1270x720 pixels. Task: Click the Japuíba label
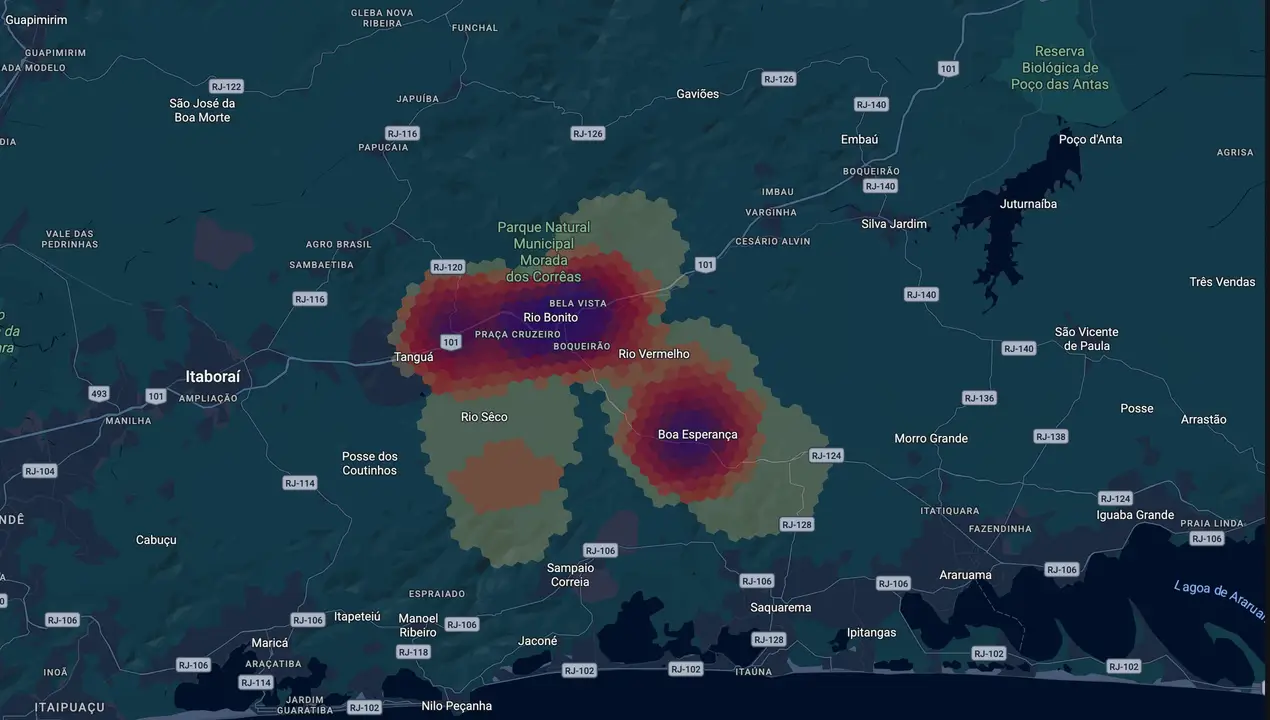[418, 99]
